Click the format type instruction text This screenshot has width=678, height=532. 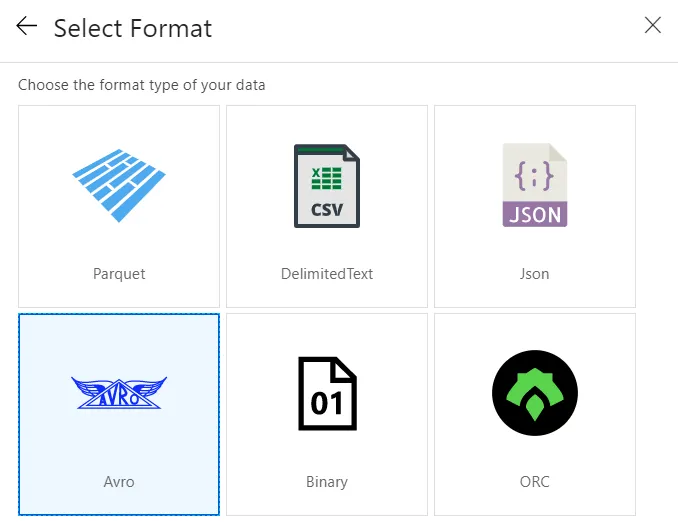click(142, 85)
